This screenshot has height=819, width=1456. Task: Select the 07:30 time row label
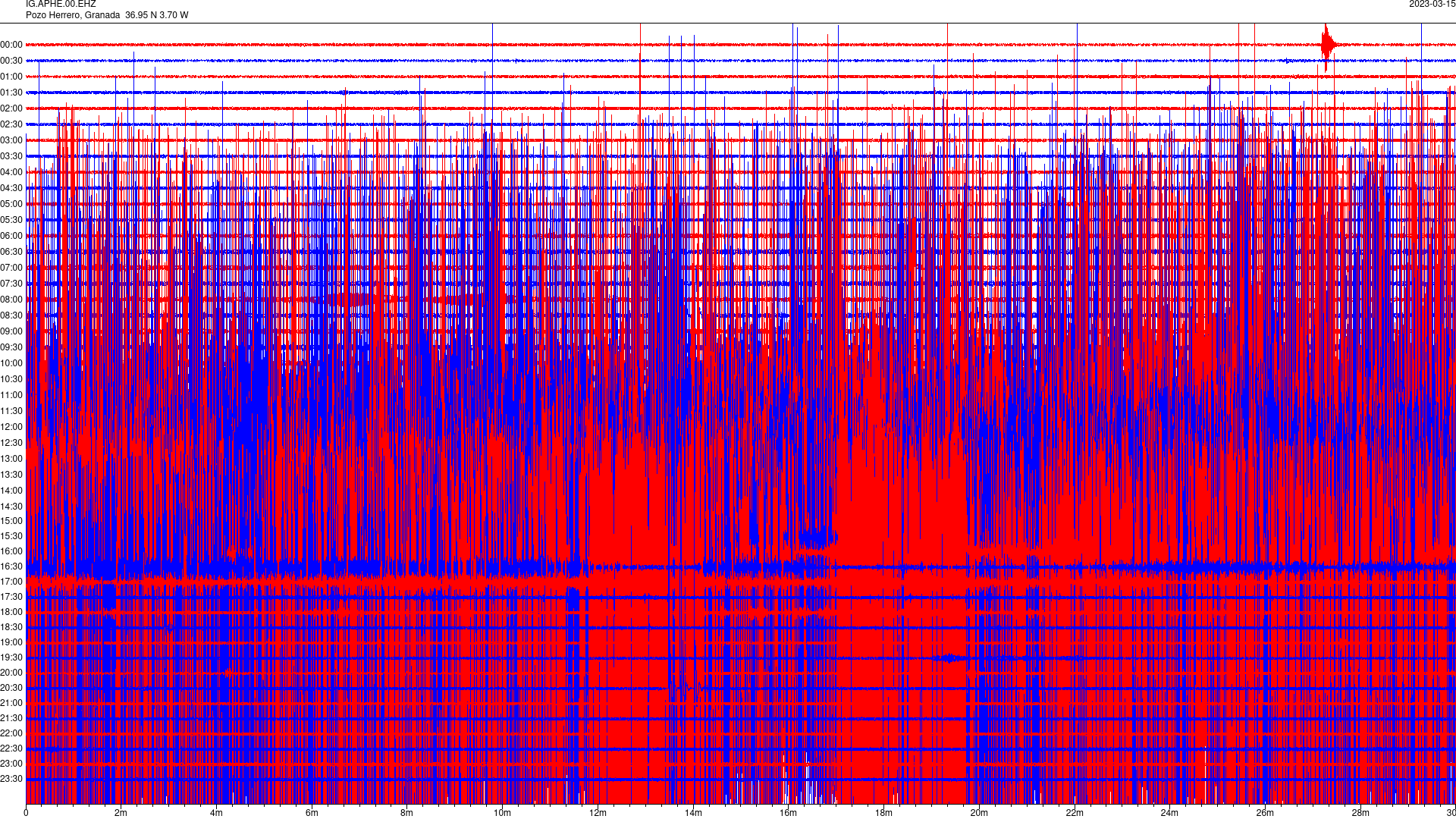[x=11, y=284]
